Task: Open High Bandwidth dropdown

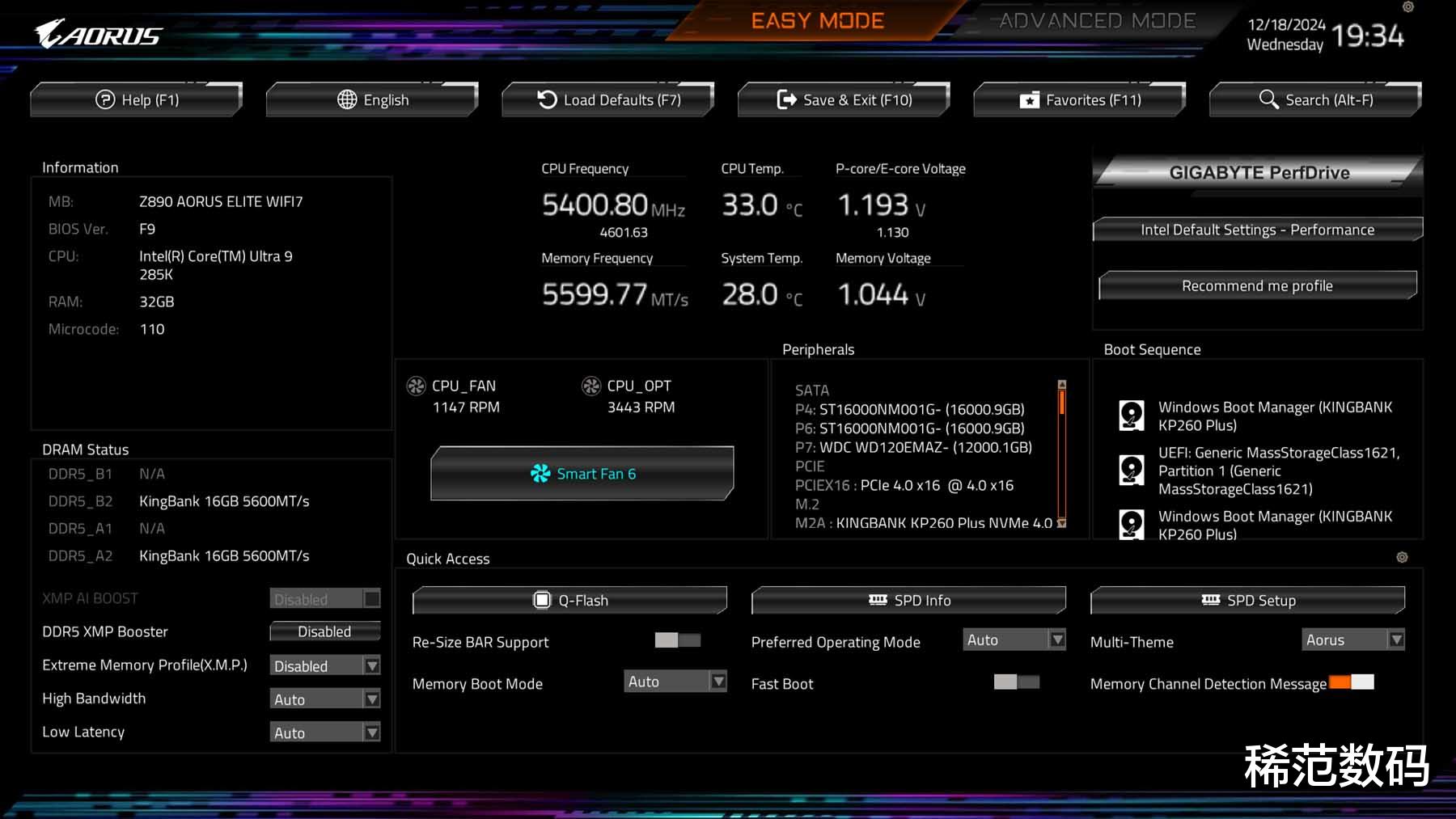Action: tap(325, 699)
